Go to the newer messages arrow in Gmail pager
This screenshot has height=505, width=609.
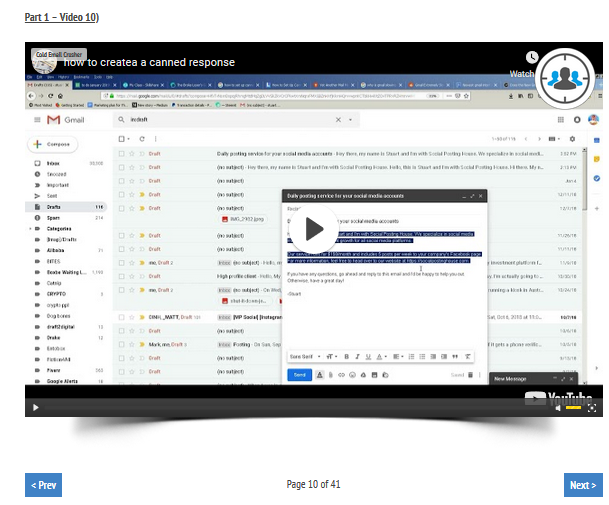point(525,139)
